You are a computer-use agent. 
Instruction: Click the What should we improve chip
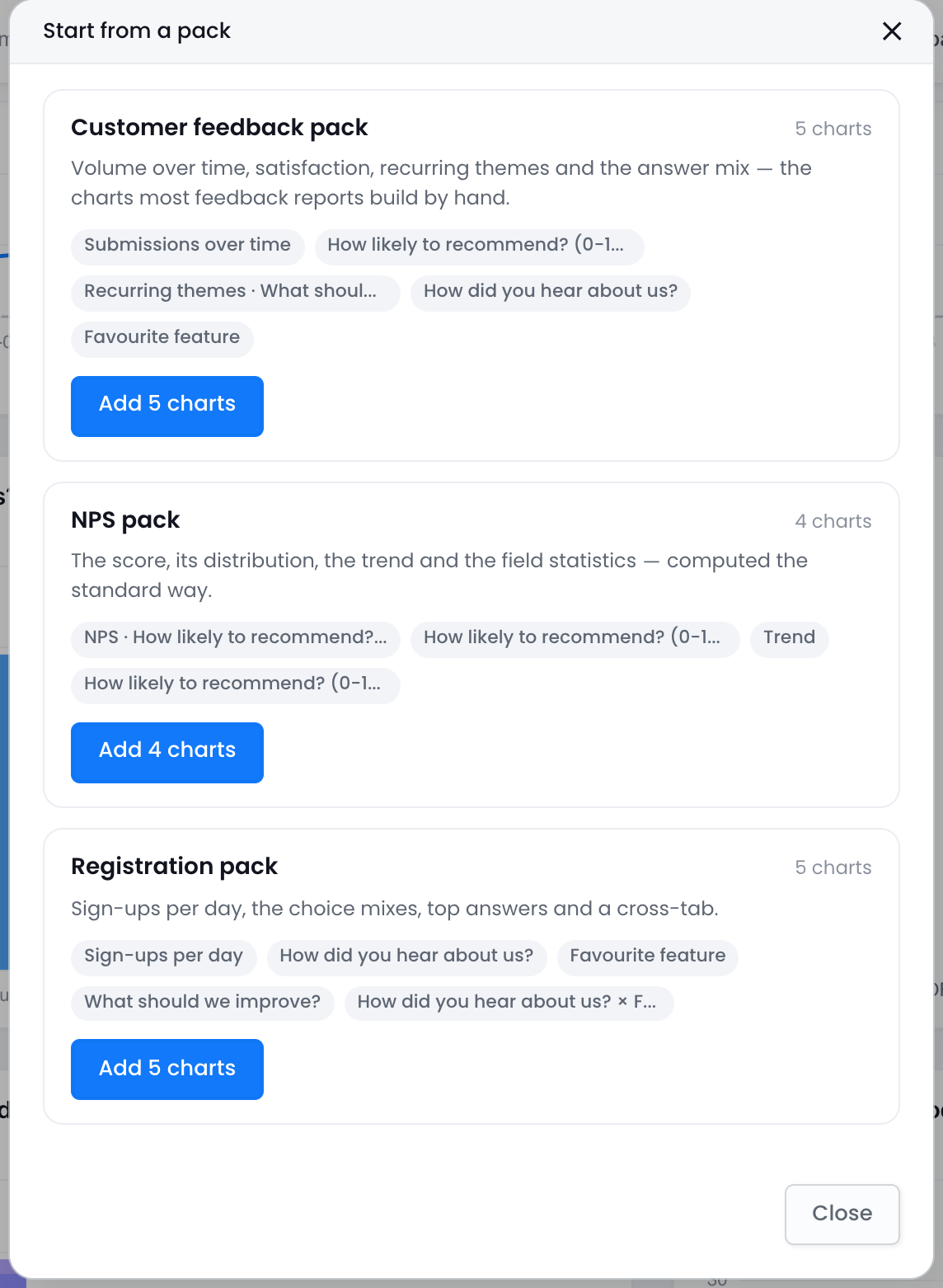point(202,1003)
